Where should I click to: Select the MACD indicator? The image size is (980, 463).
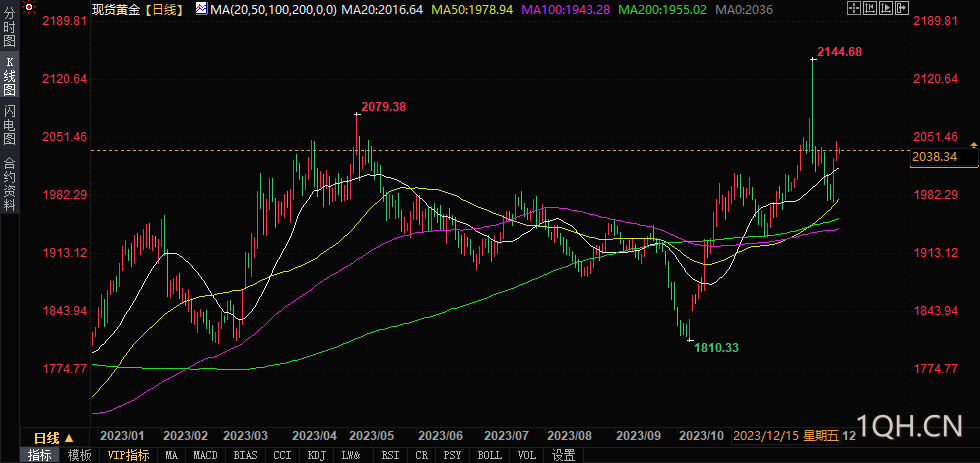[205, 456]
